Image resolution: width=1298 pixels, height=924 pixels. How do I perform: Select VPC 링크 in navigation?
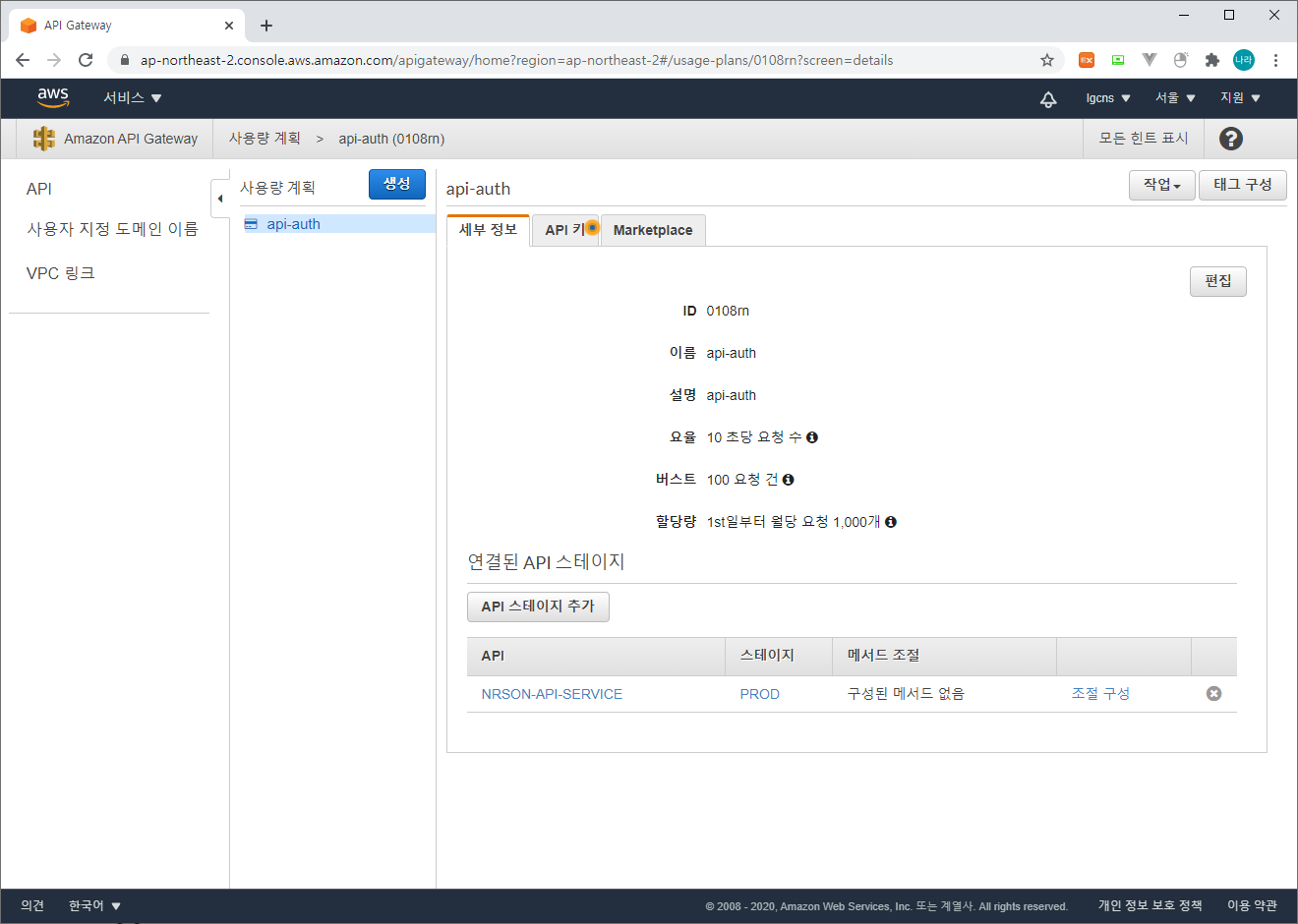(61, 273)
